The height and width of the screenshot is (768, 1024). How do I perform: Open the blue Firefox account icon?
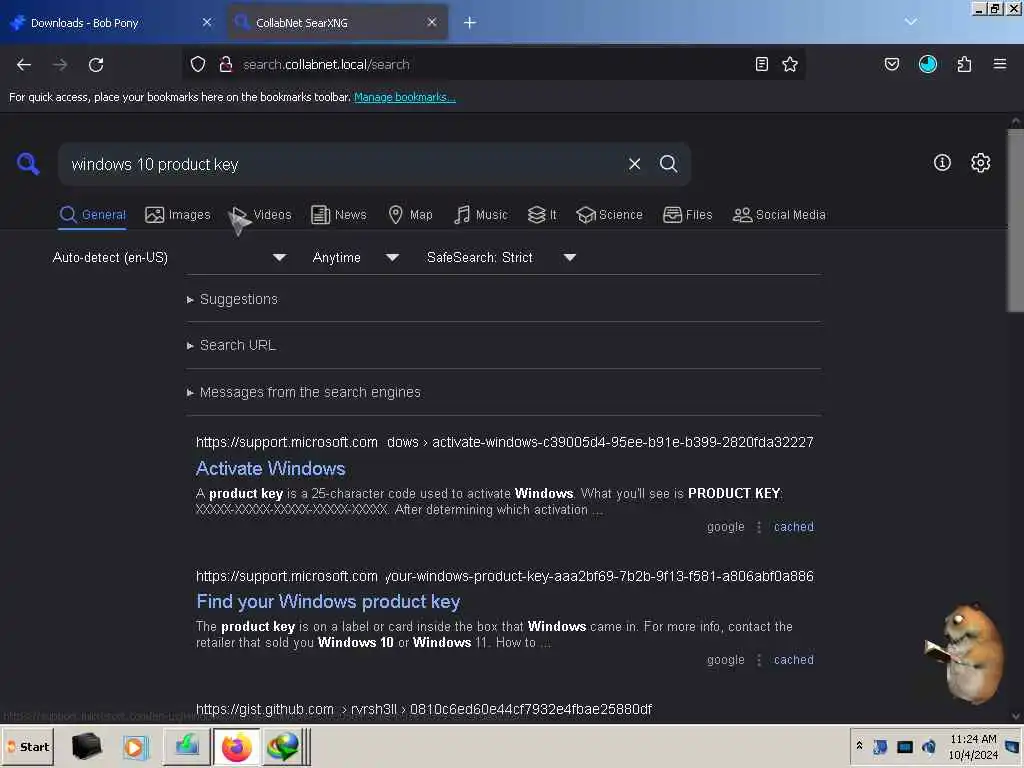click(928, 64)
